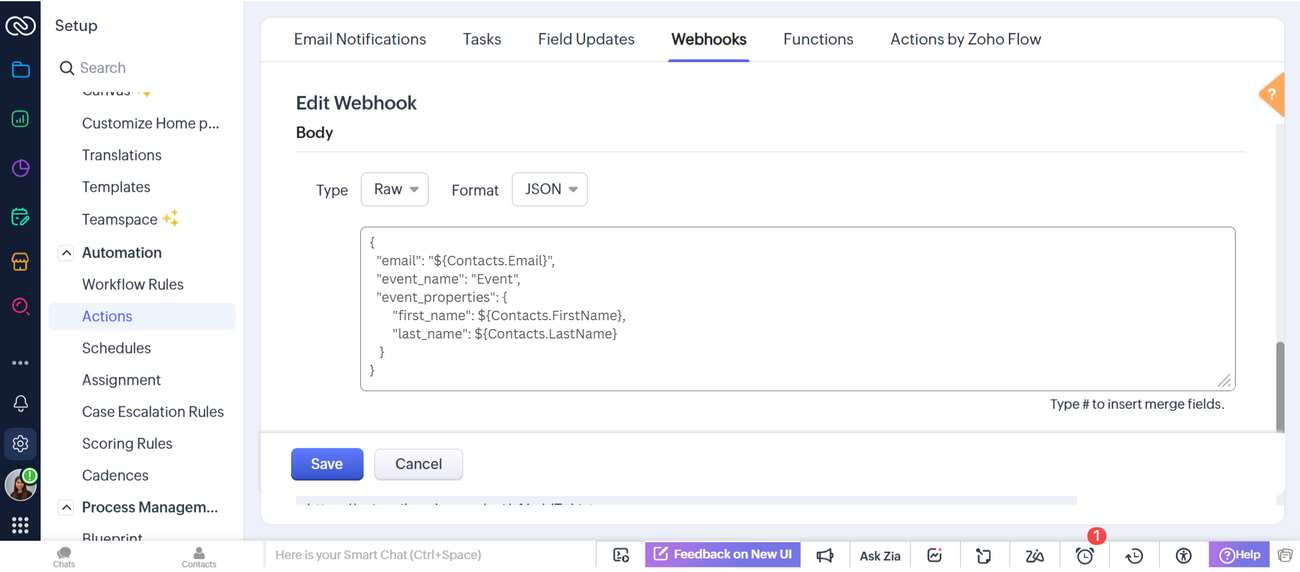Switch to the Functions tab

tap(818, 39)
